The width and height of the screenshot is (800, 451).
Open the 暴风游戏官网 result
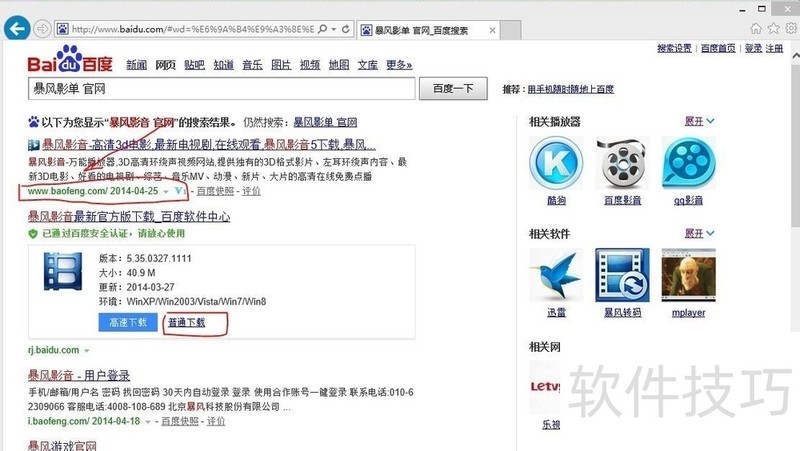62,446
